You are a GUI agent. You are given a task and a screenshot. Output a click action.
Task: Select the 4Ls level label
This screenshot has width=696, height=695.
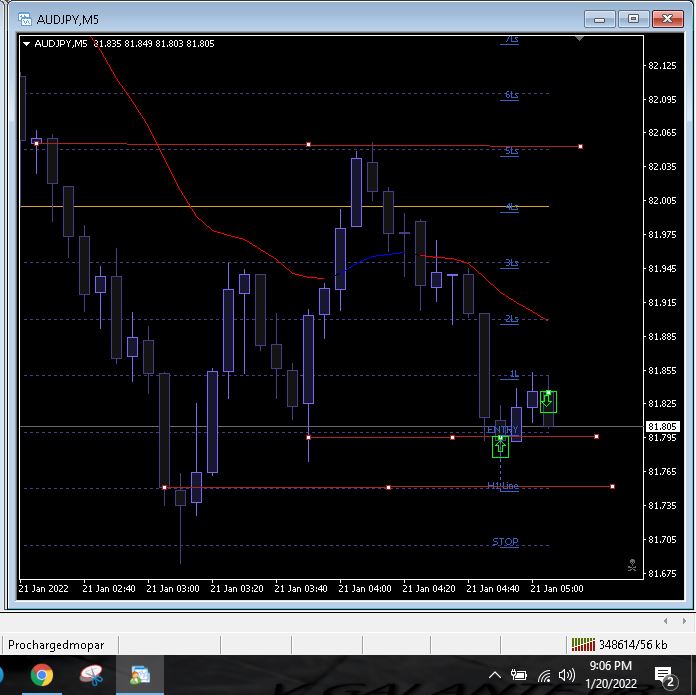point(511,207)
